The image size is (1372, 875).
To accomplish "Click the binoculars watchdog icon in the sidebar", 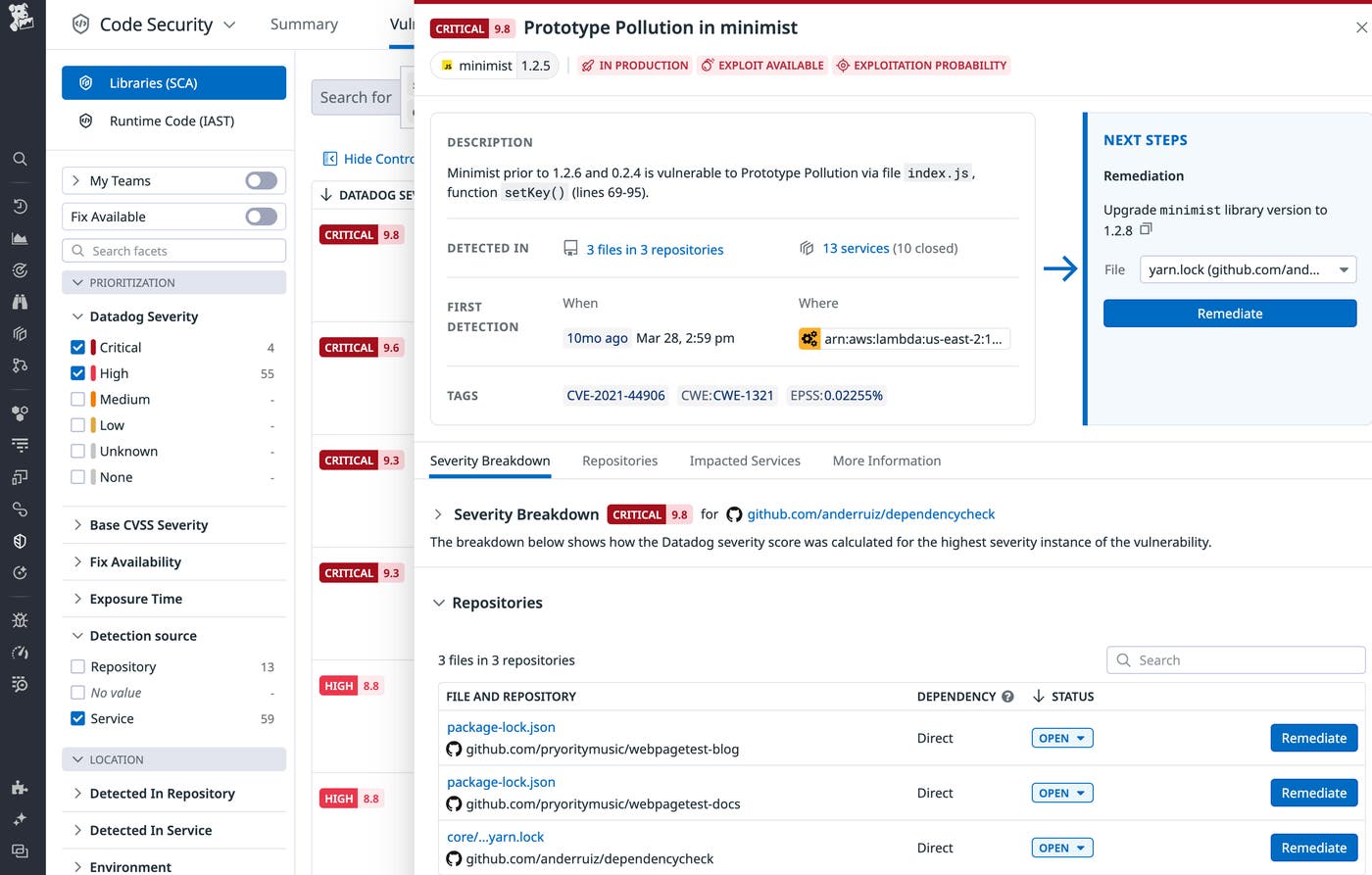I will coord(21,303).
